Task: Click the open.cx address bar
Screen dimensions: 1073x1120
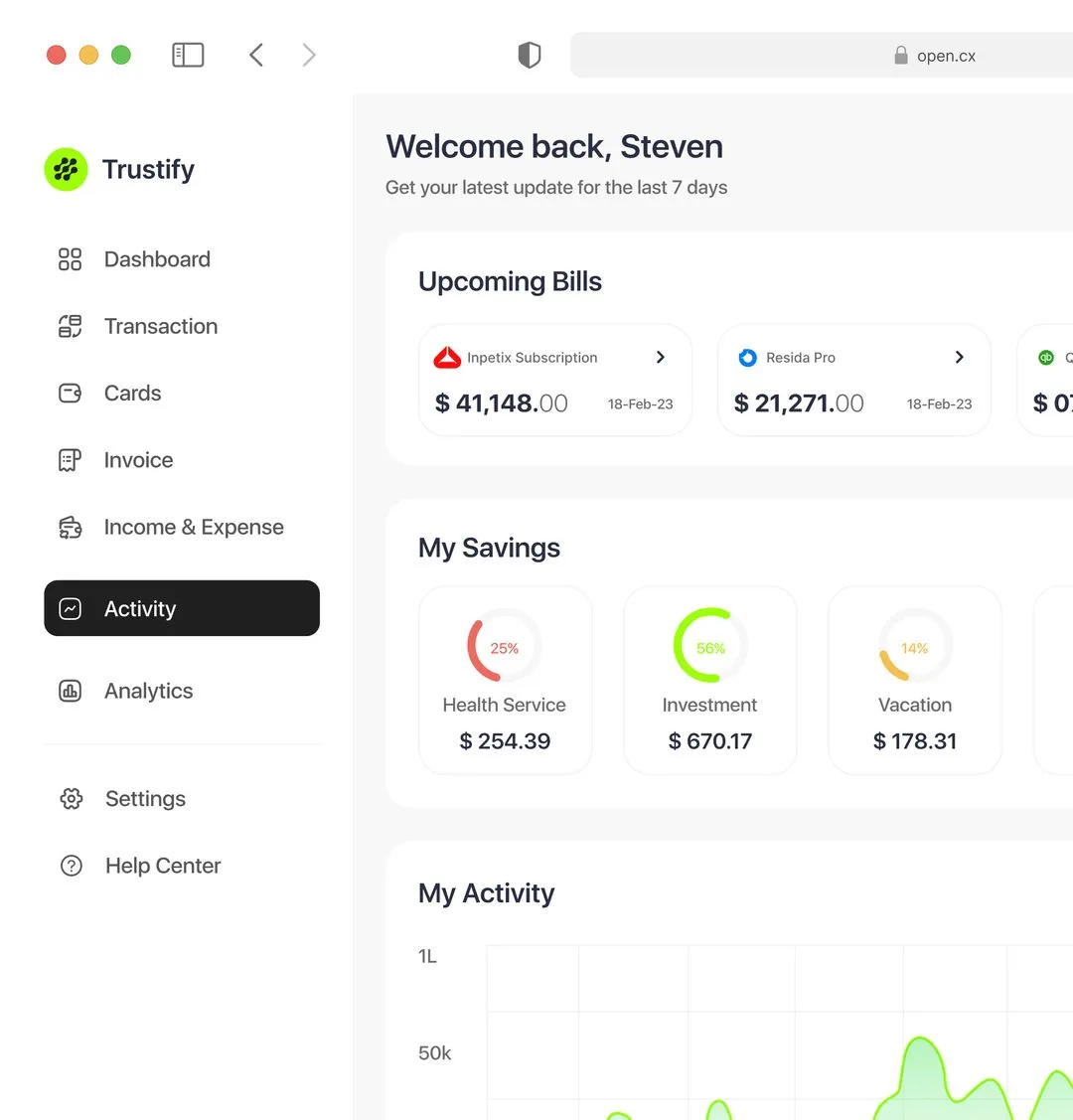Action: click(821, 55)
